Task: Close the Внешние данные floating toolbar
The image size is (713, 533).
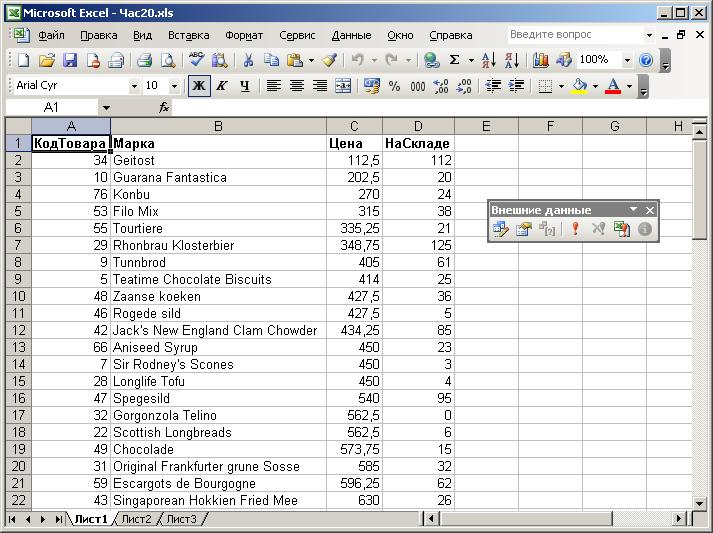Action: coord(649,210)
